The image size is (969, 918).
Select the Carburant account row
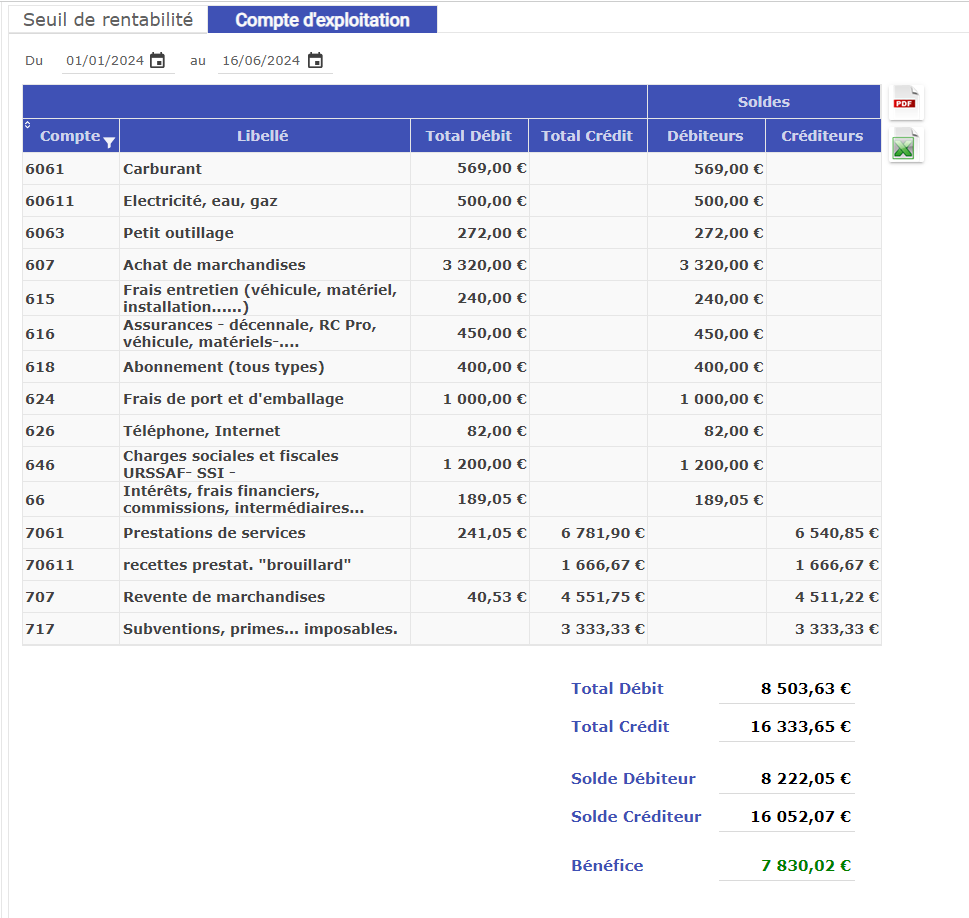coord(162,169)
